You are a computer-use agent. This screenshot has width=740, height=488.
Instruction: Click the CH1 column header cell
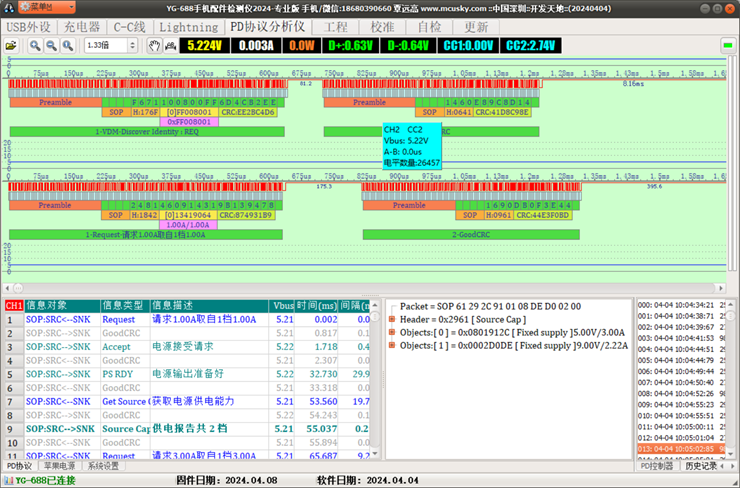[x=14, y=306]
